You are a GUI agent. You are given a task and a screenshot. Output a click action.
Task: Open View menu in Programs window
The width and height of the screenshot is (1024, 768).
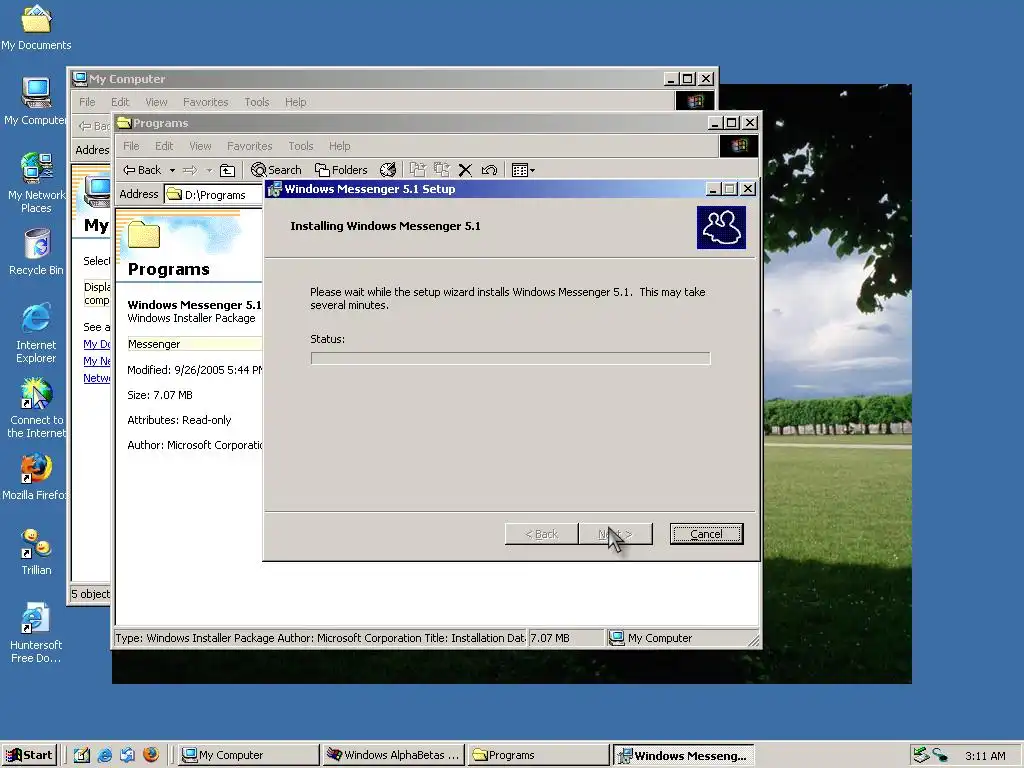(x=200, y=146)
